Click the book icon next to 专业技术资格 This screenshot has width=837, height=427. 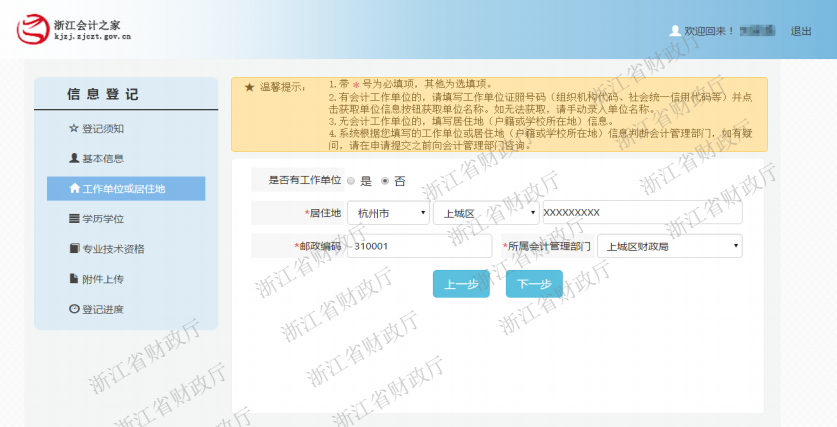click(x=73, y=249)
